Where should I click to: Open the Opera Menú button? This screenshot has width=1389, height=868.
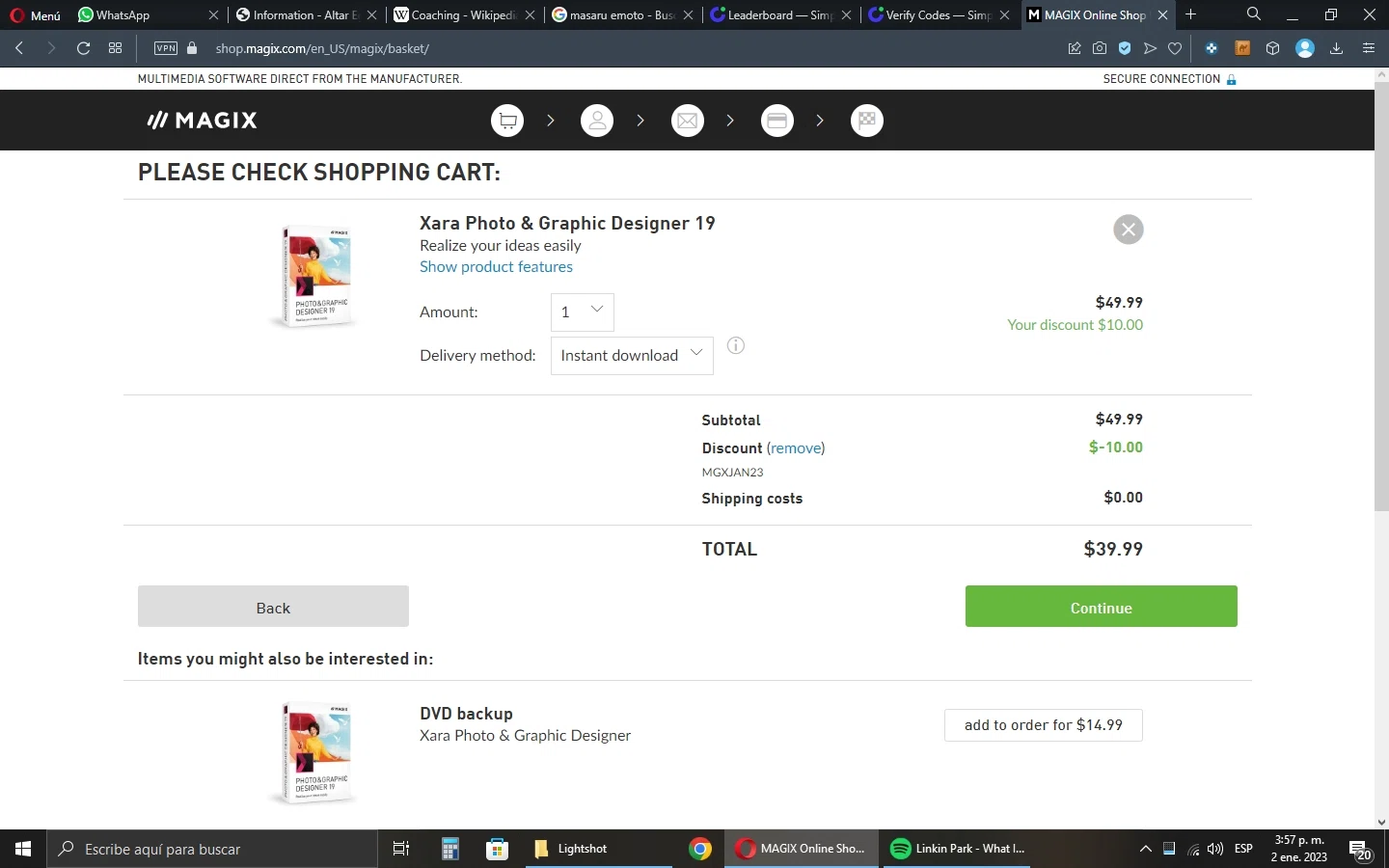click(x=35, y=14)
